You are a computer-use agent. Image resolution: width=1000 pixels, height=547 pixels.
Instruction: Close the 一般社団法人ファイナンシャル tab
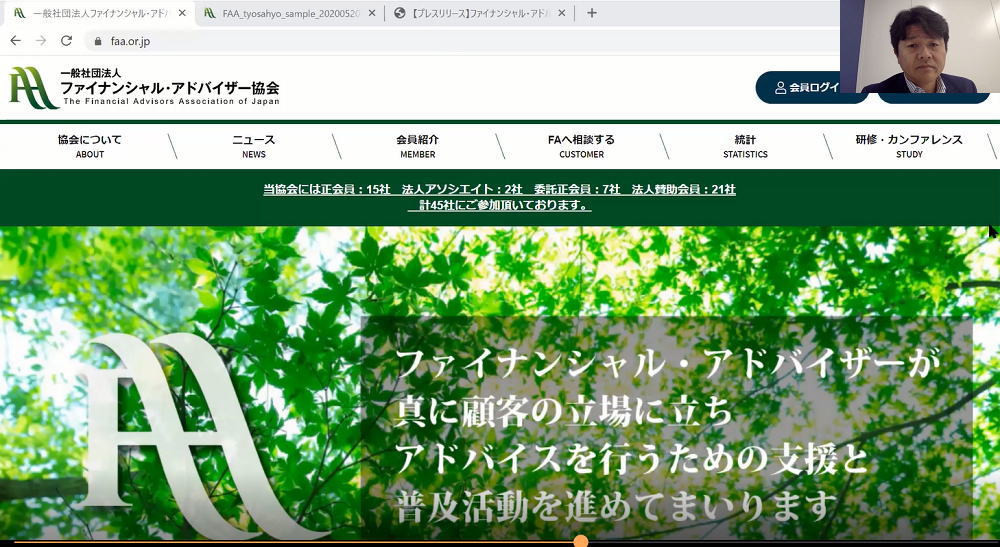(x=182, y=13)
